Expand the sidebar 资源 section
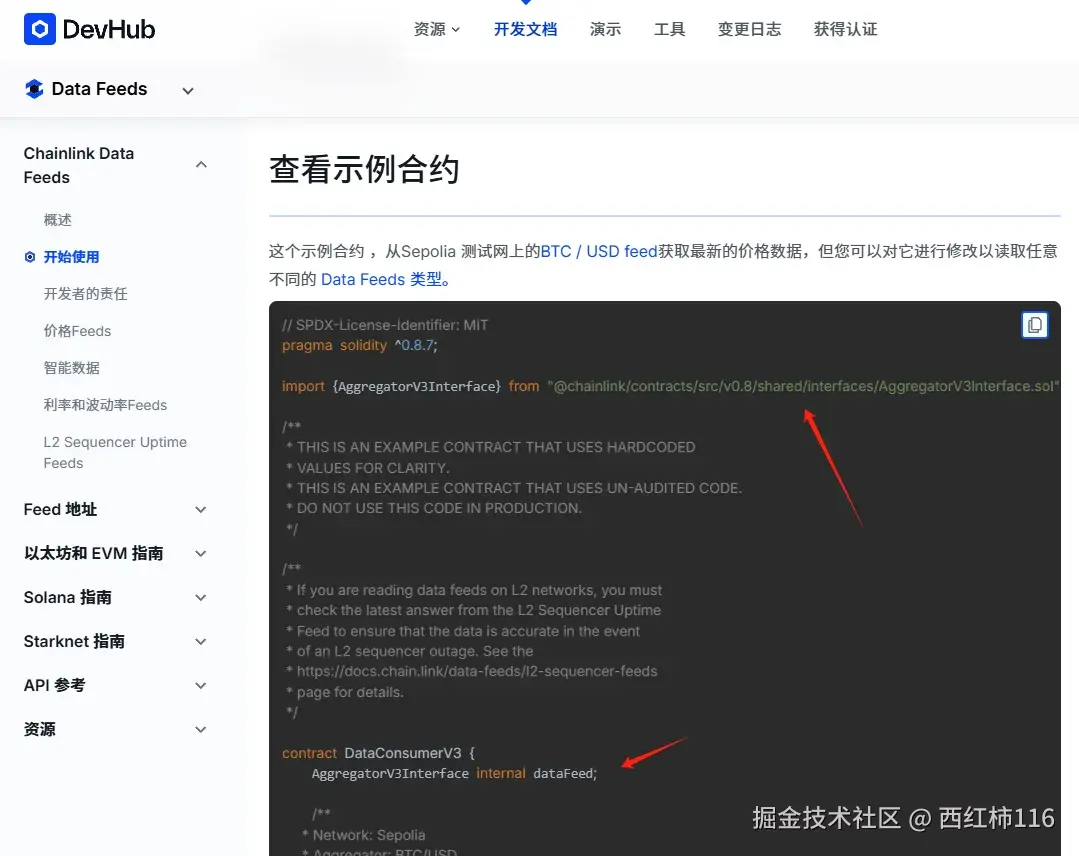Image resolution: width=1079 pixels, height=856 pixels. click(201, 730)
